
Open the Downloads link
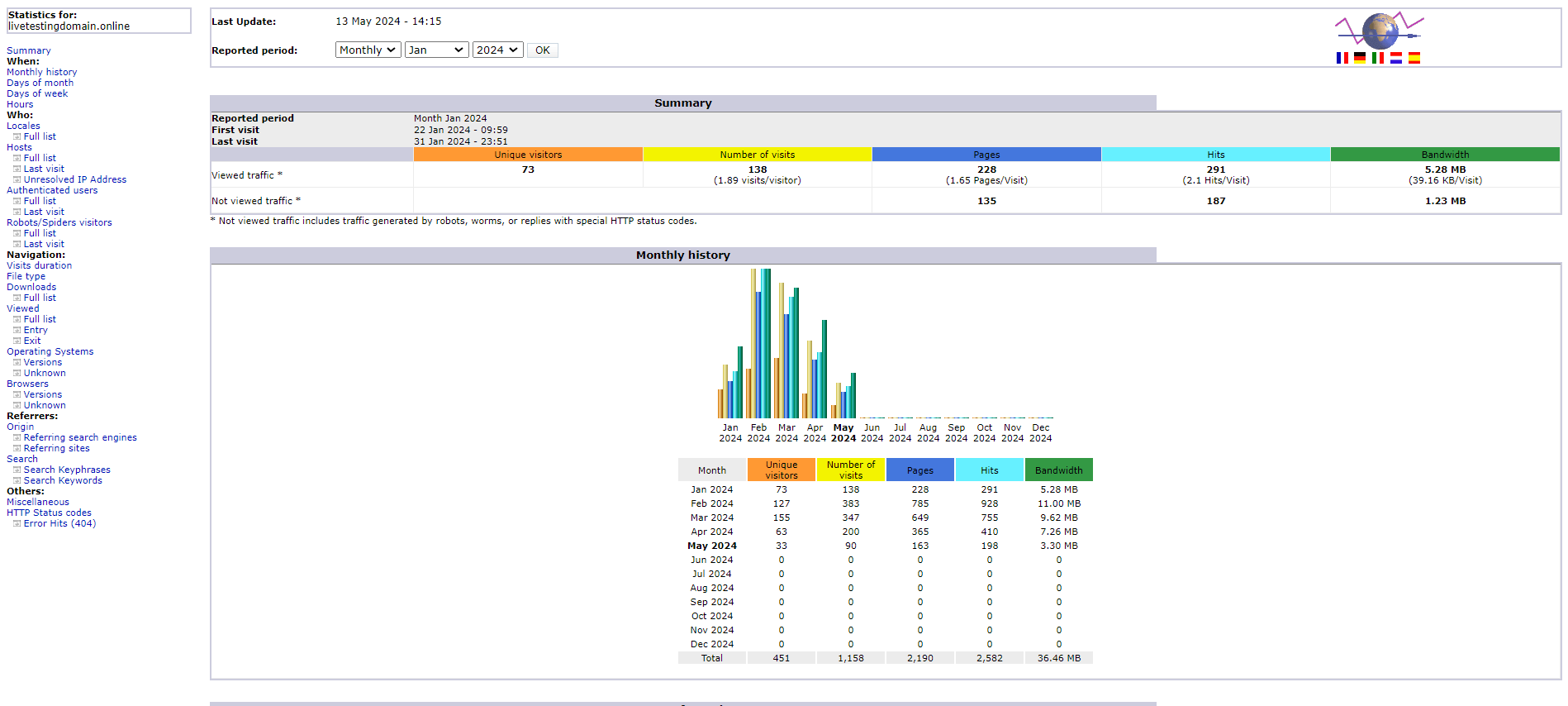coord(31,287)
